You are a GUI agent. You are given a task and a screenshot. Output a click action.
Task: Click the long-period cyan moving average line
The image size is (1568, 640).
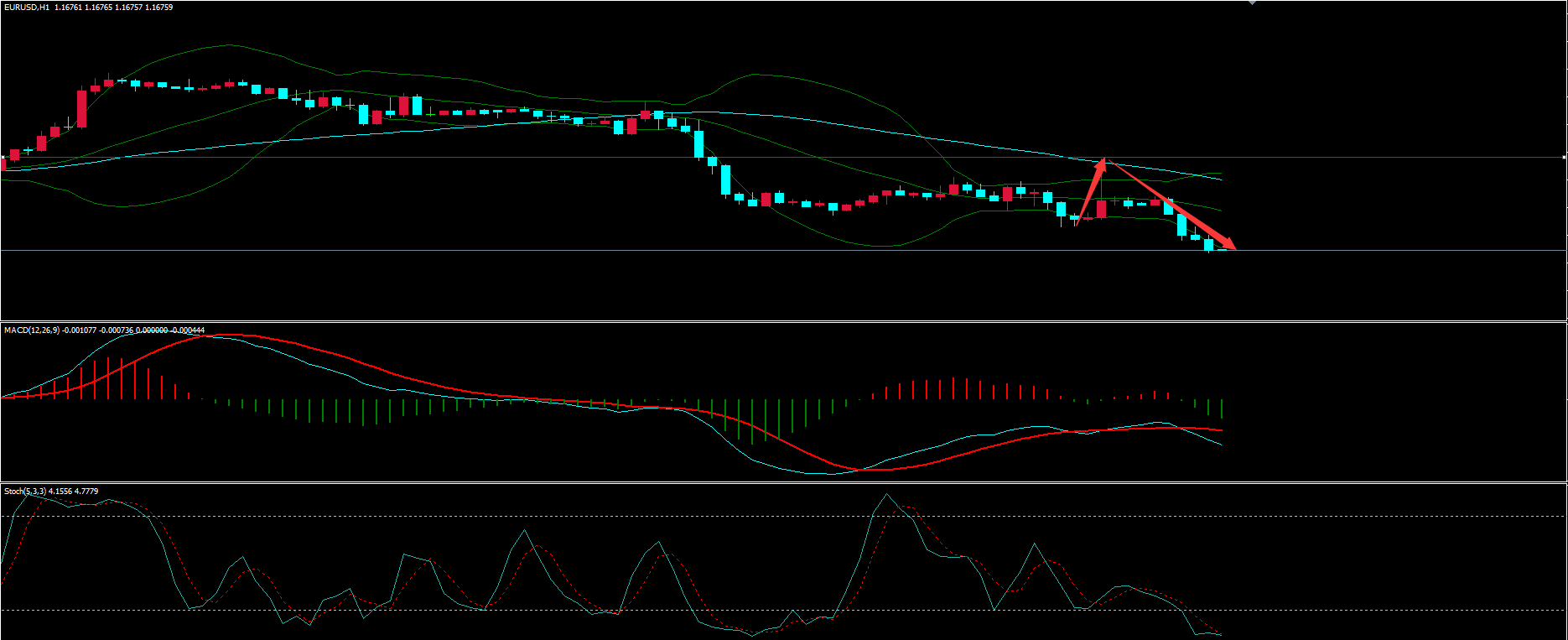pyautogui.click(x=839, y=122)
